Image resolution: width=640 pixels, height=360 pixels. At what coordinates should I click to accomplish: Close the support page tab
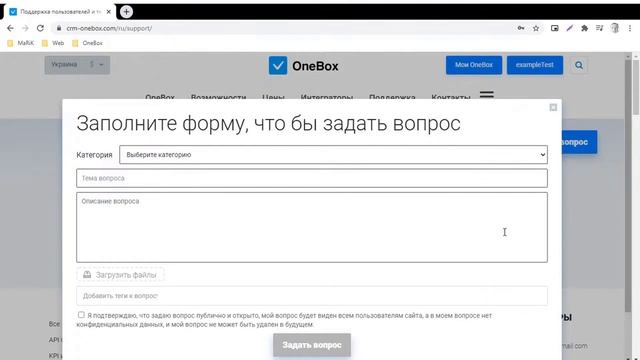[x=109, y=12]
